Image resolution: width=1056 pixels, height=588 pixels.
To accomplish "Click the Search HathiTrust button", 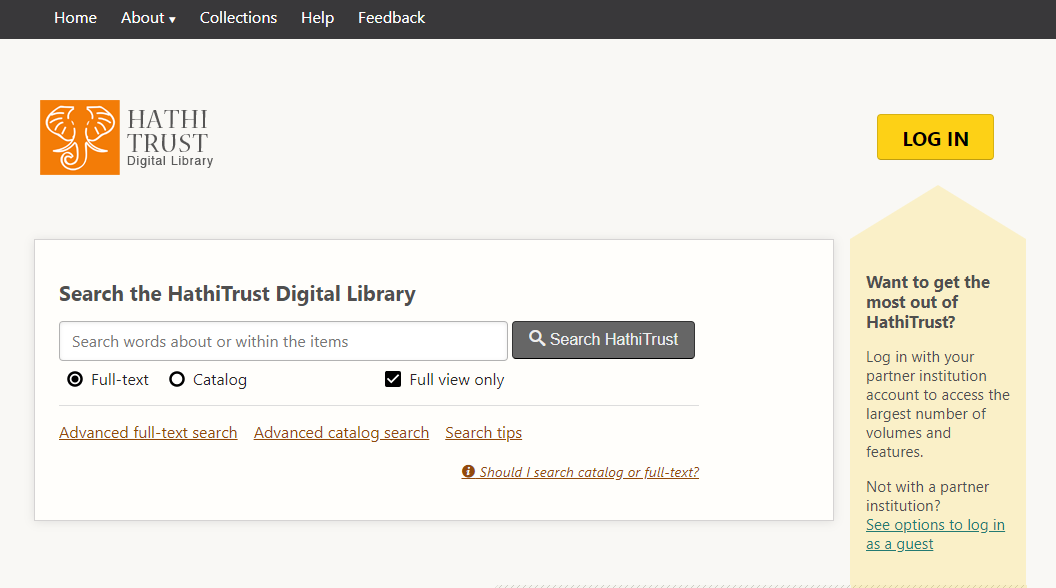I will tap(603, 340).
